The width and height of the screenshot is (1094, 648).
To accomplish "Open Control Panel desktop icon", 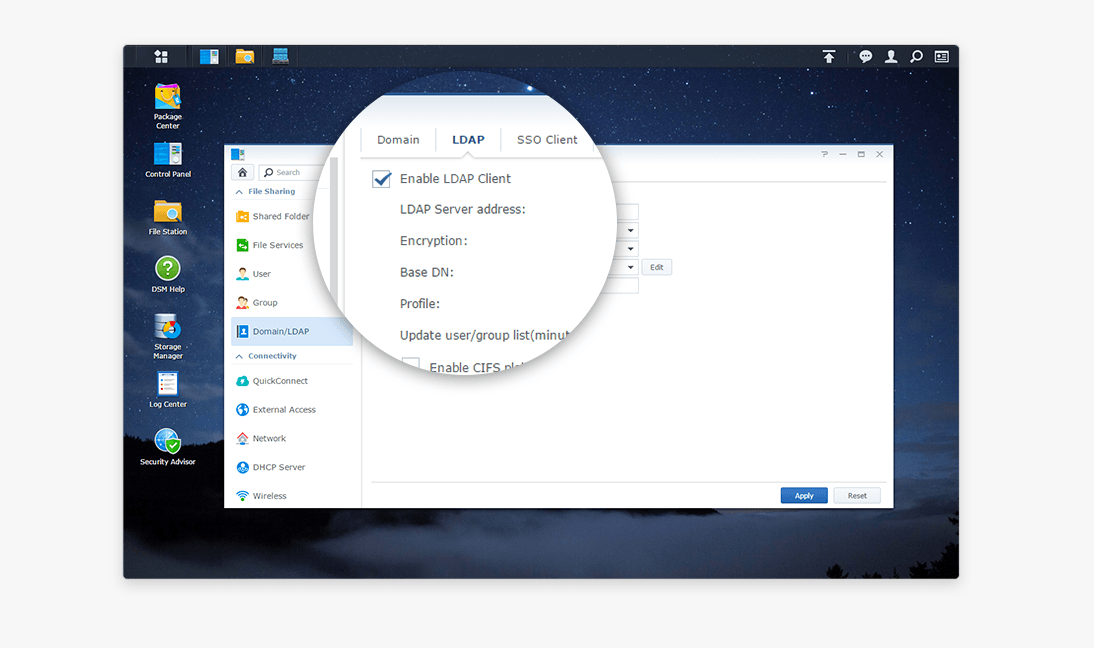I will pyautogui.click(x=167, y=160).
